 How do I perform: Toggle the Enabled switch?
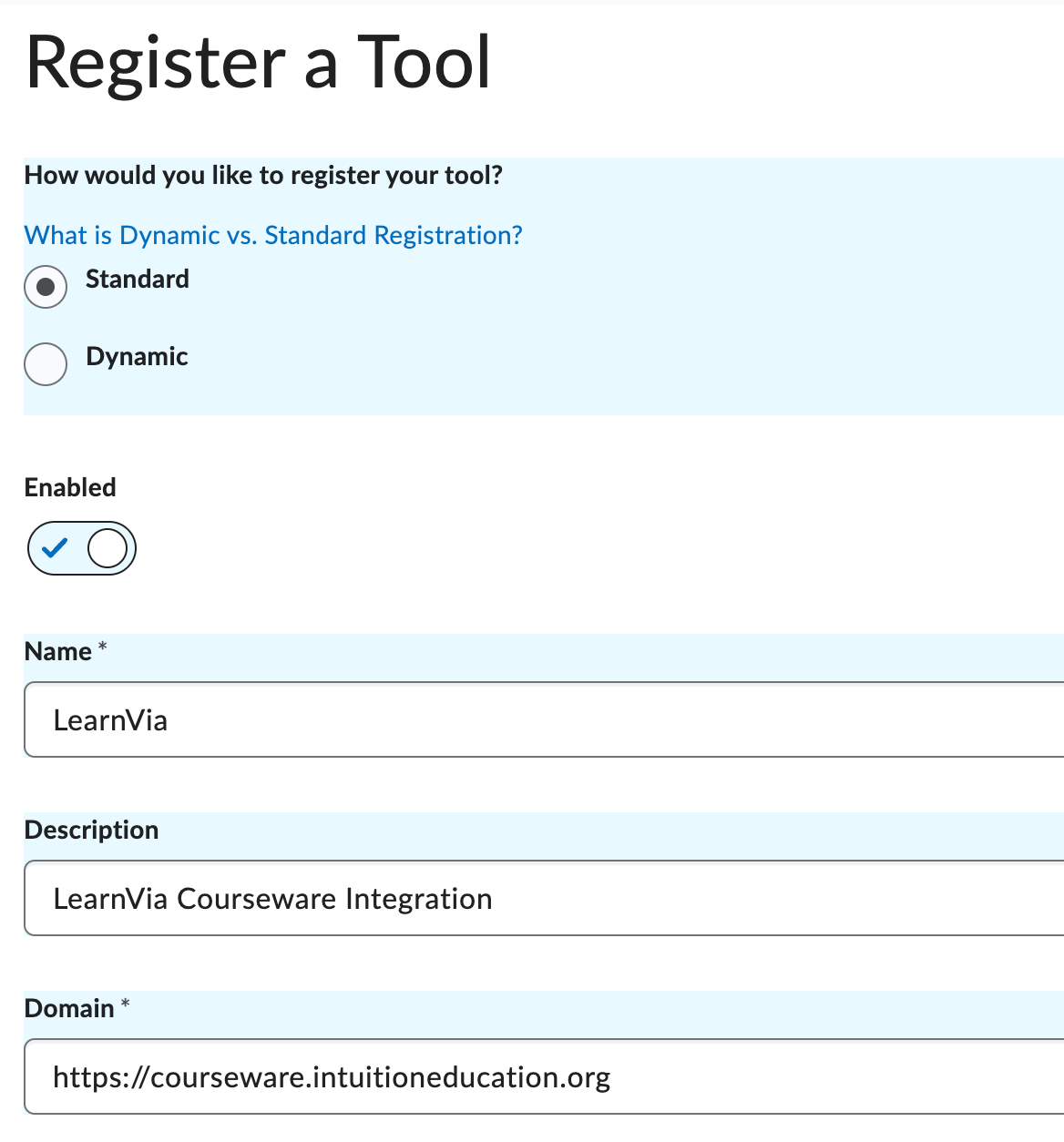[x=82, y=548]
